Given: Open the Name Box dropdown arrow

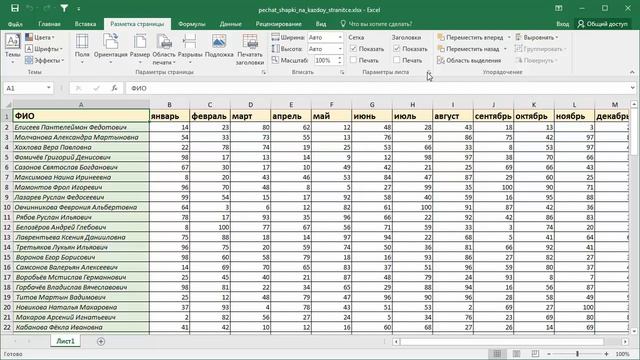Looking at the screenshot, I should [49, 88].
